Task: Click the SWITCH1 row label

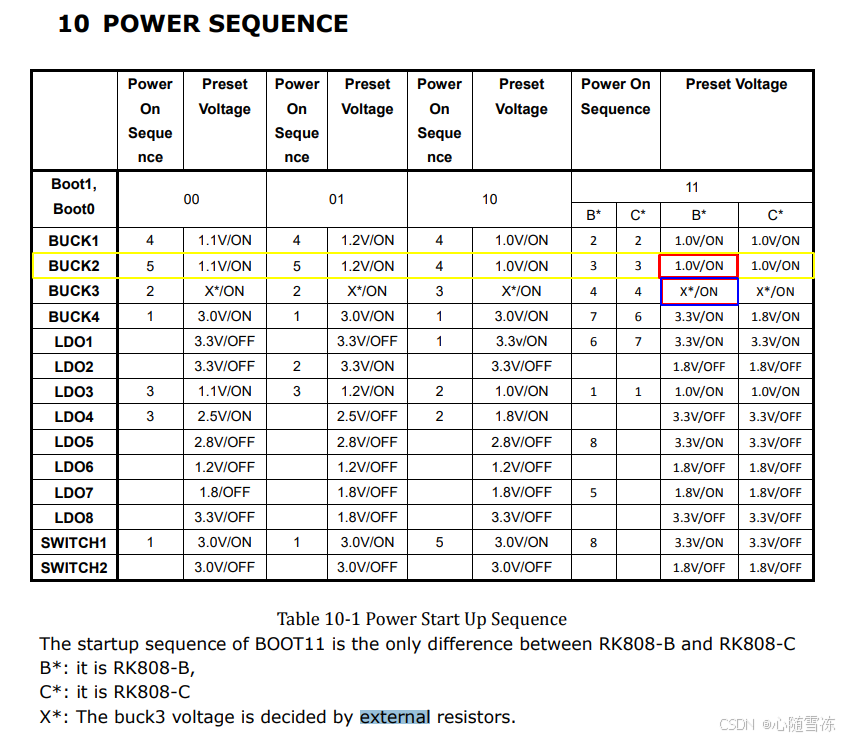Action: (74, 542)
